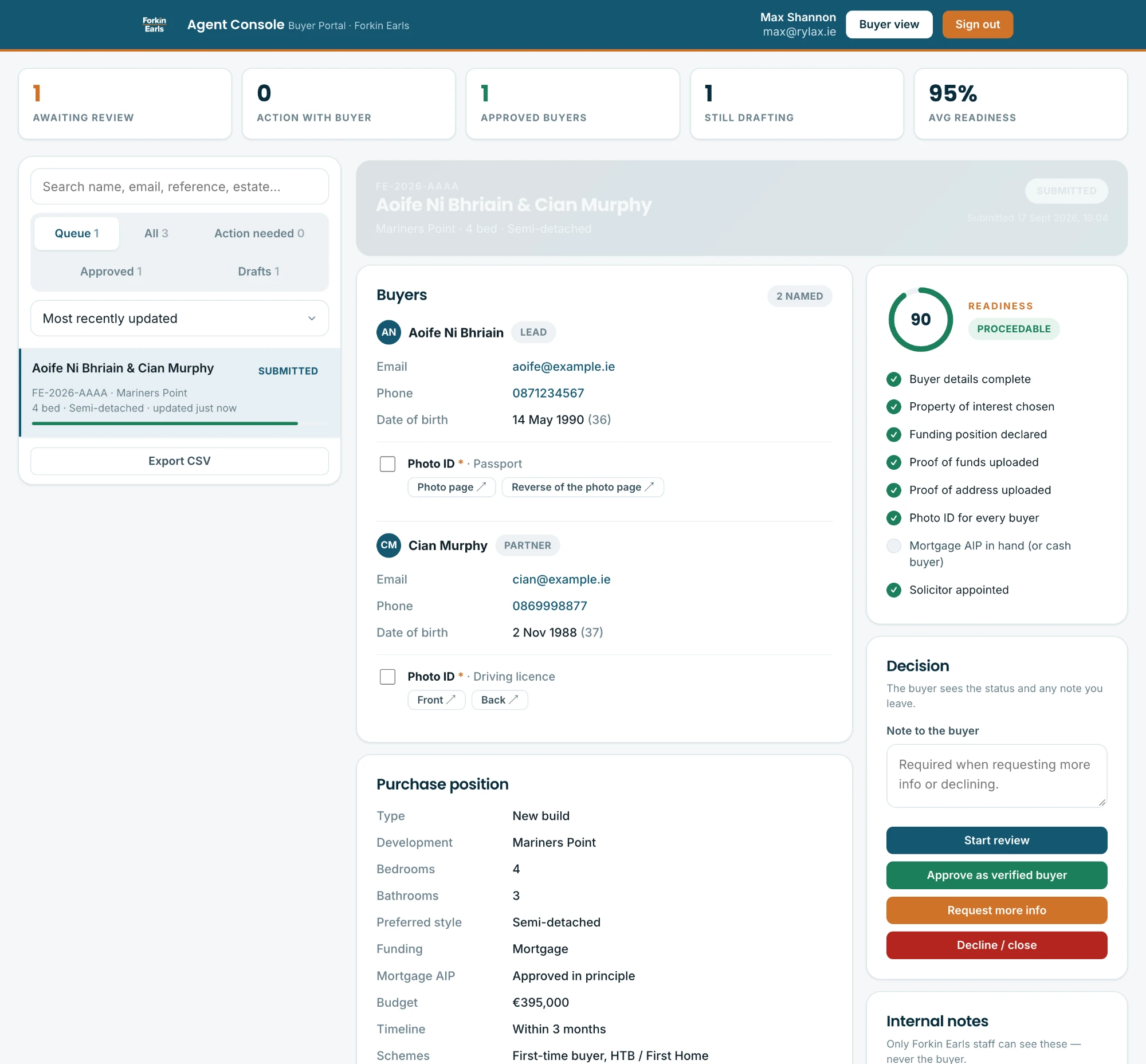Click the check icon beside Photo ID for every buyer
Image resolution: width=1146 pixels, height=1064 pixels.
(894, 518)
